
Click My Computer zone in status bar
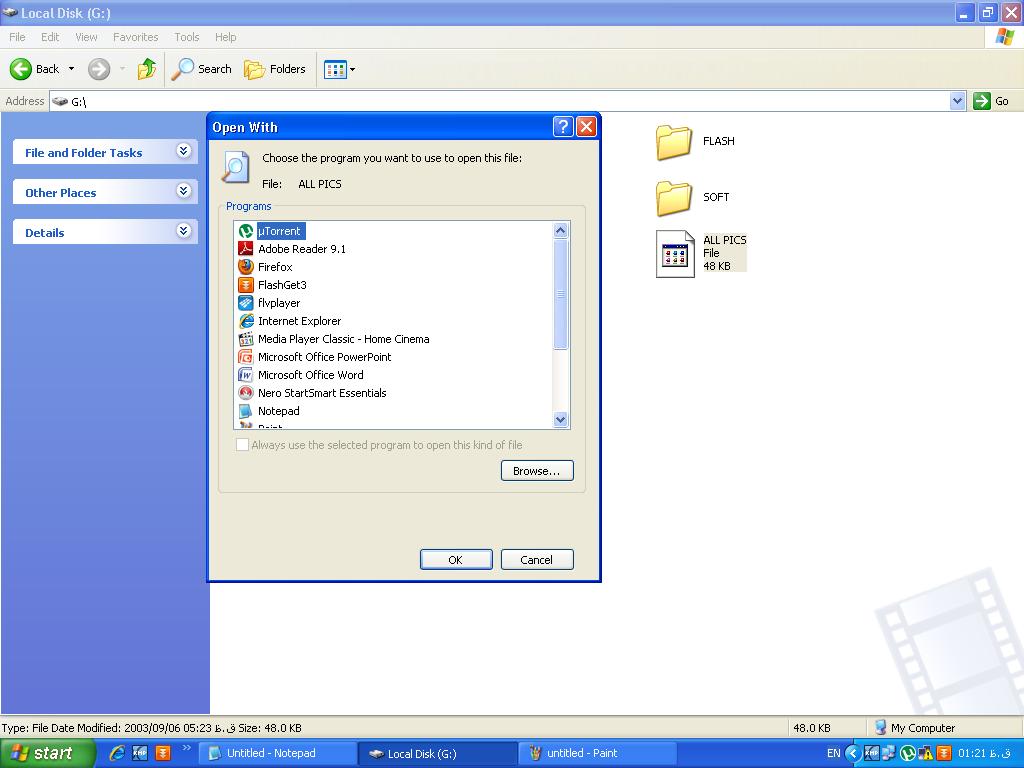click(914, 728)
